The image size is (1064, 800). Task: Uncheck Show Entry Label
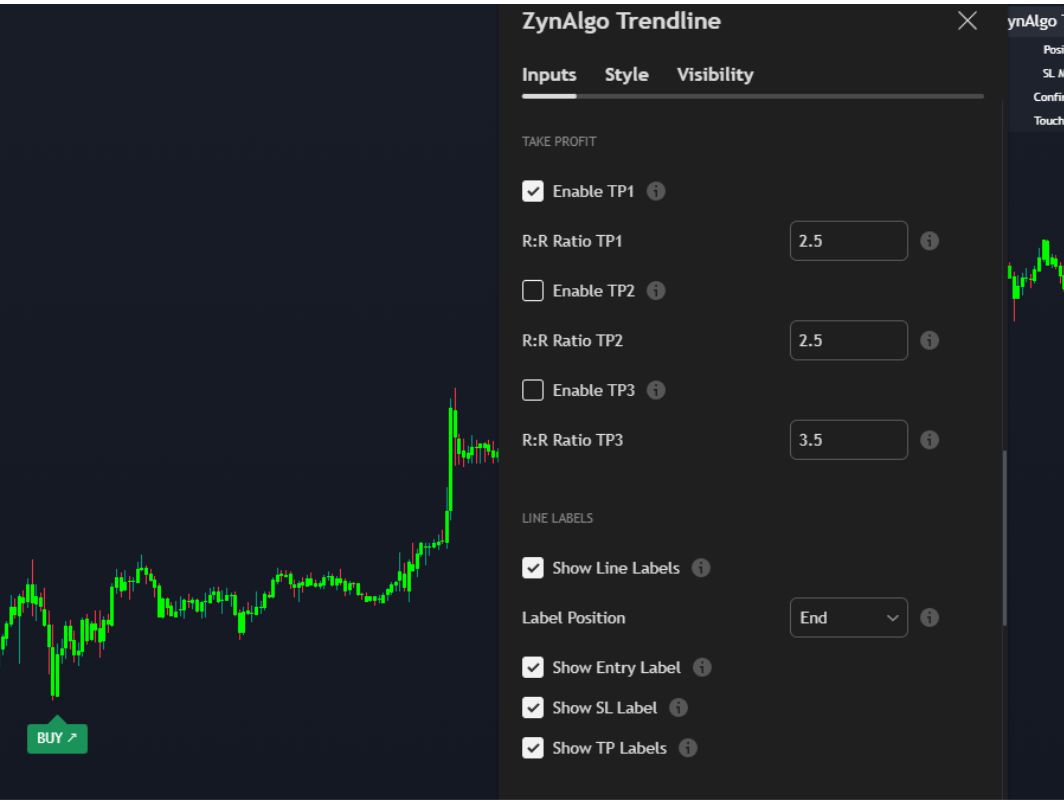533,668
